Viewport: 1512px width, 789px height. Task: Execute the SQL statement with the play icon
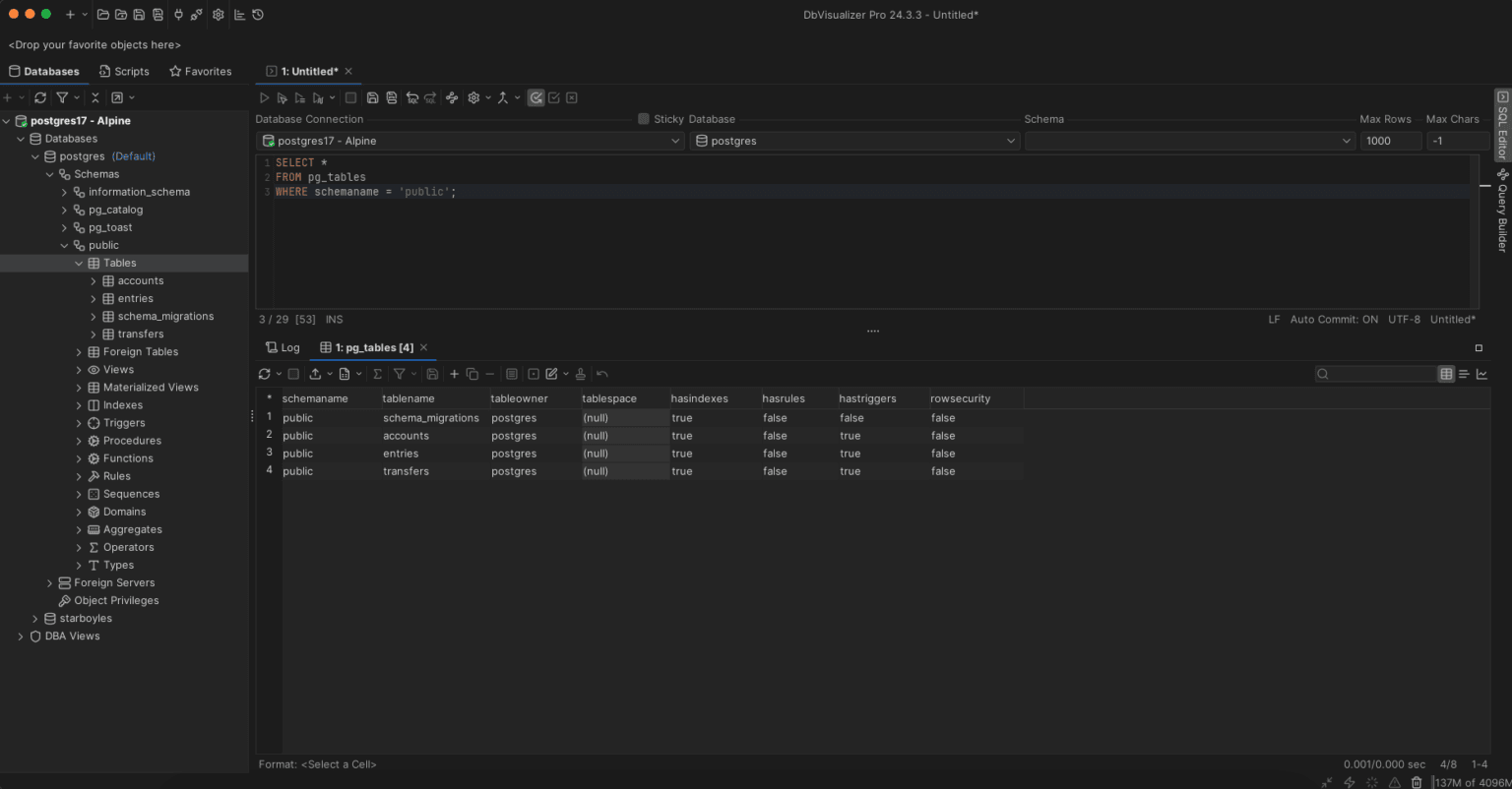click(264, 97)
